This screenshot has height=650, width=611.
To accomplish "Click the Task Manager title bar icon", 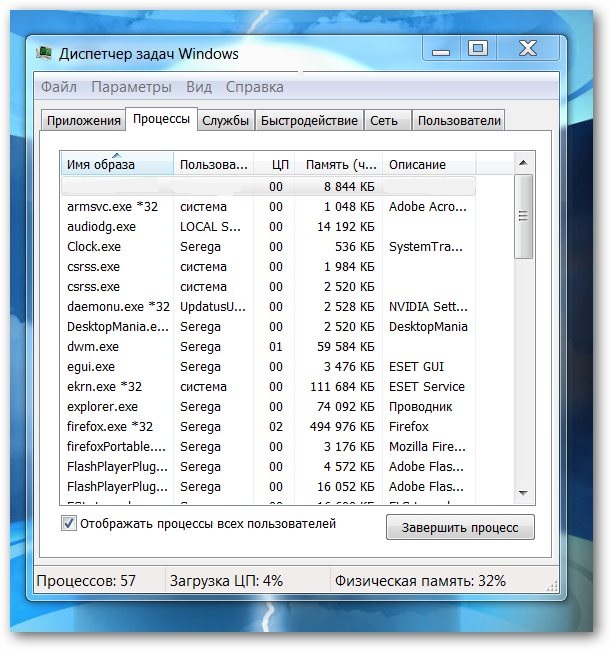I will 45,52.
